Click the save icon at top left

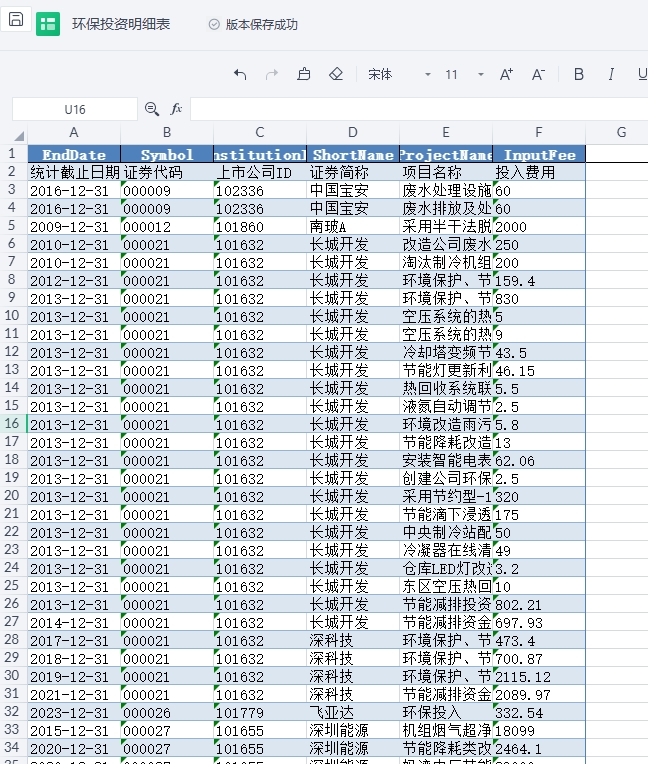(17, 20)
